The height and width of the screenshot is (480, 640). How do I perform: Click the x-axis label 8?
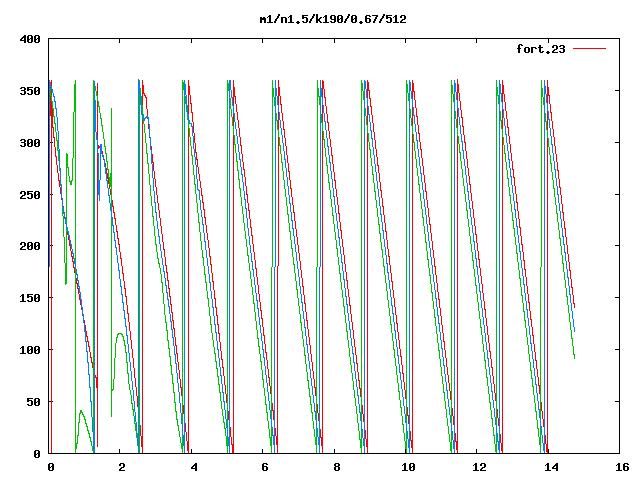point(336,467)
